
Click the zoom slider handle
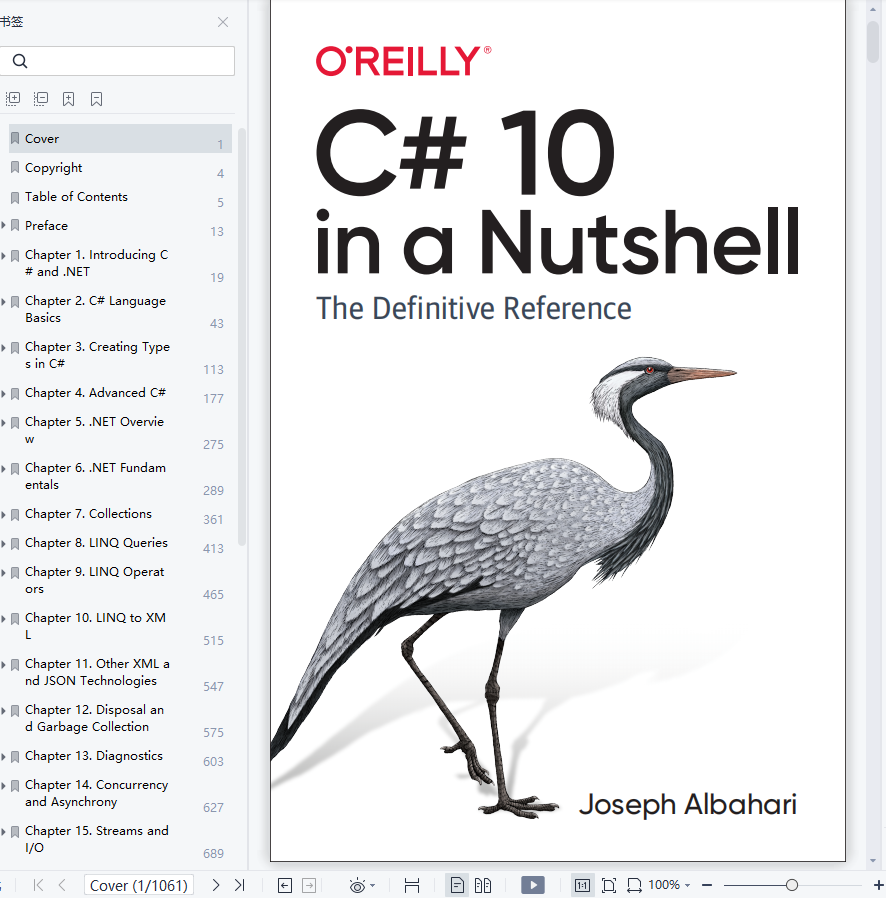pyautogui.click(x=792, y=885)
